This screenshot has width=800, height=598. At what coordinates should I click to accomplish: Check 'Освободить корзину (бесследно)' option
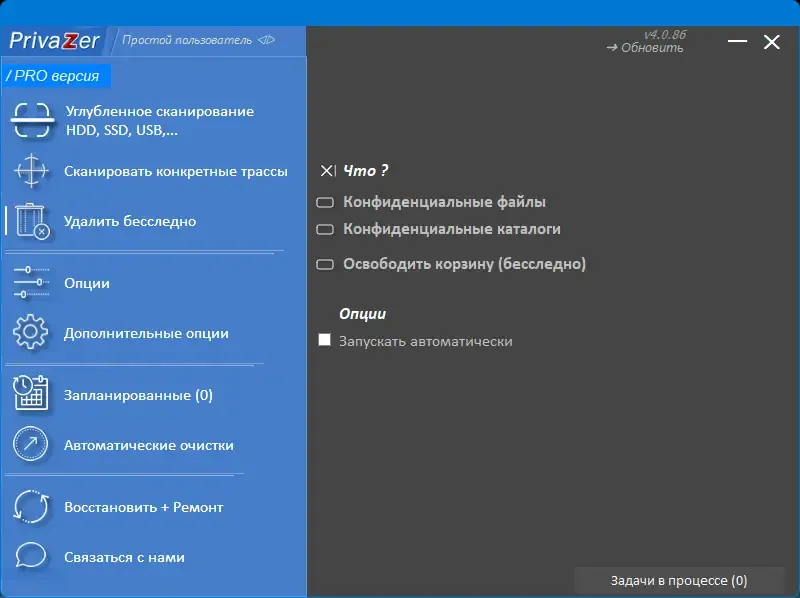pyautogui.click(x=326, y=264)
